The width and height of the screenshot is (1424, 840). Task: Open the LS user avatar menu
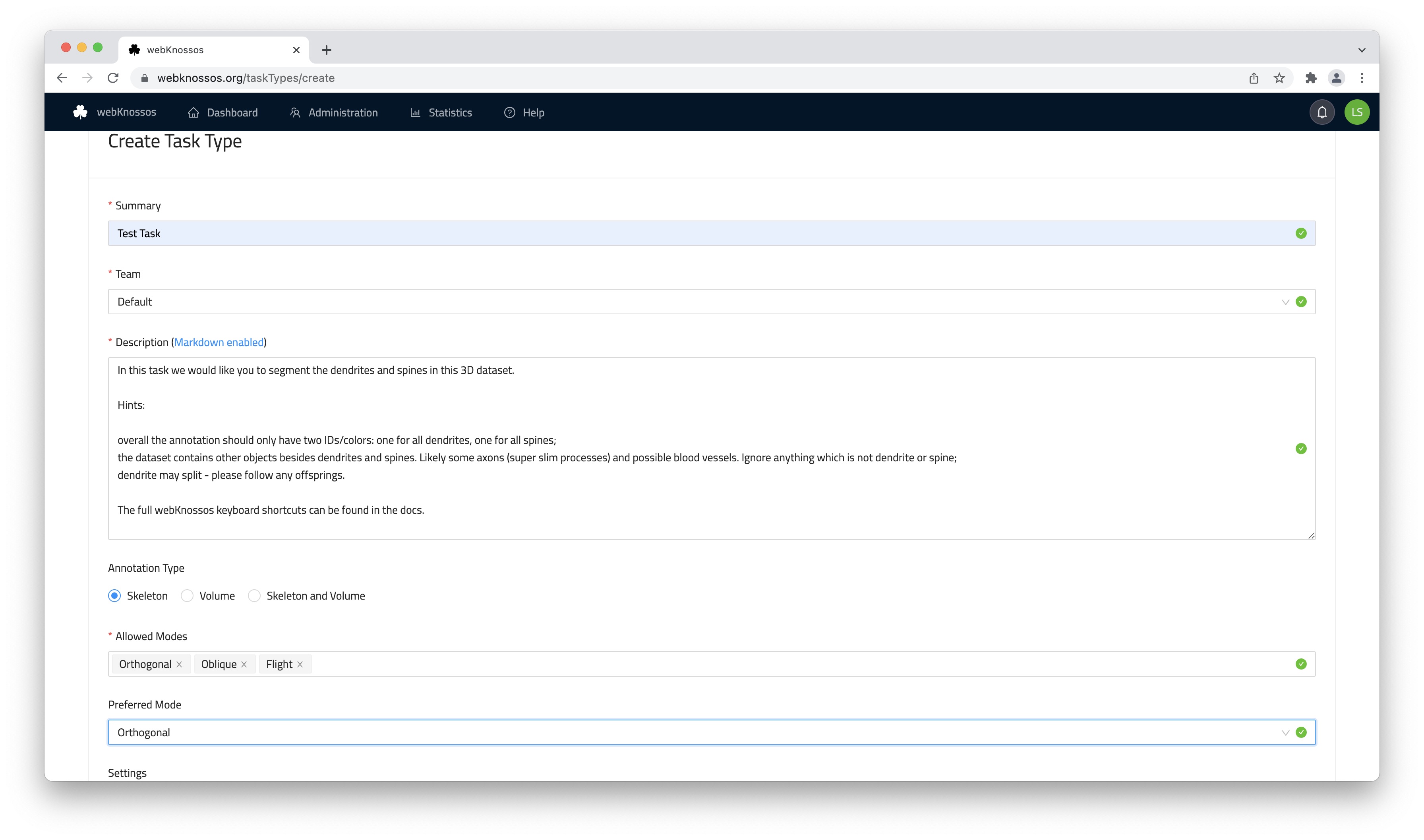(x=1357, y=112)
